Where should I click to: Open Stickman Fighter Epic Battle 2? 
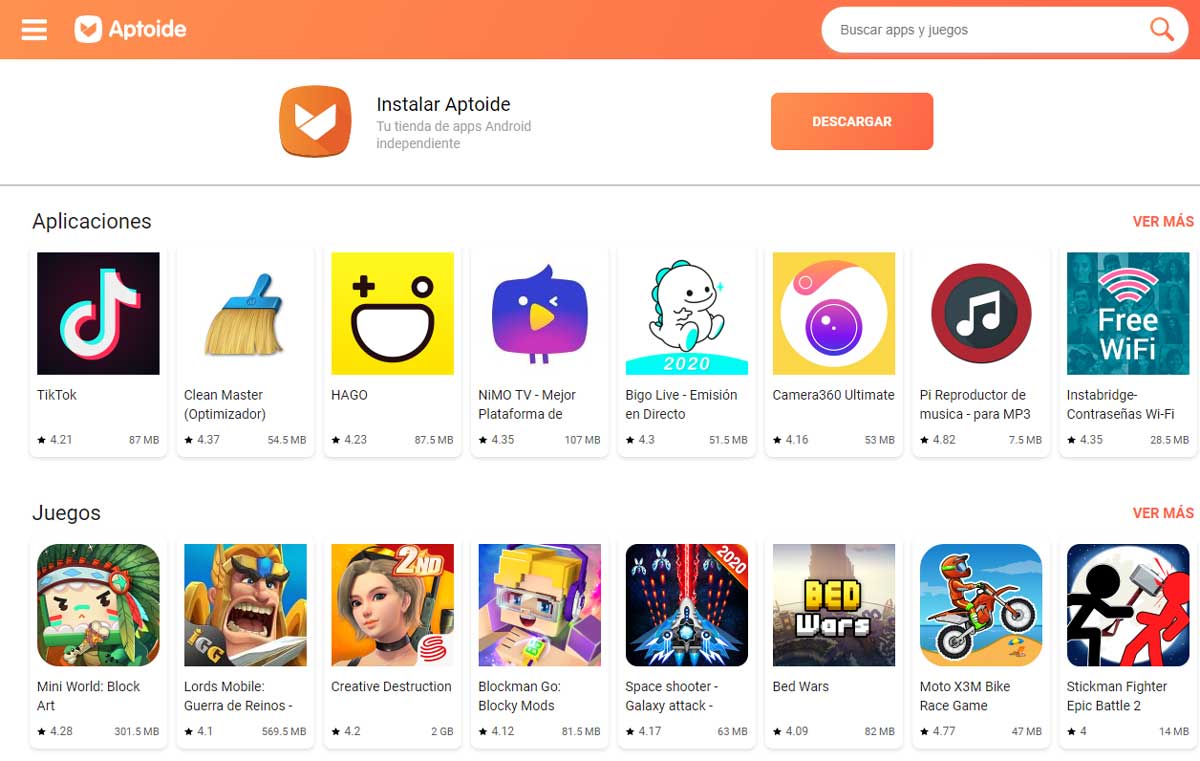click(x=1128, y=605)
